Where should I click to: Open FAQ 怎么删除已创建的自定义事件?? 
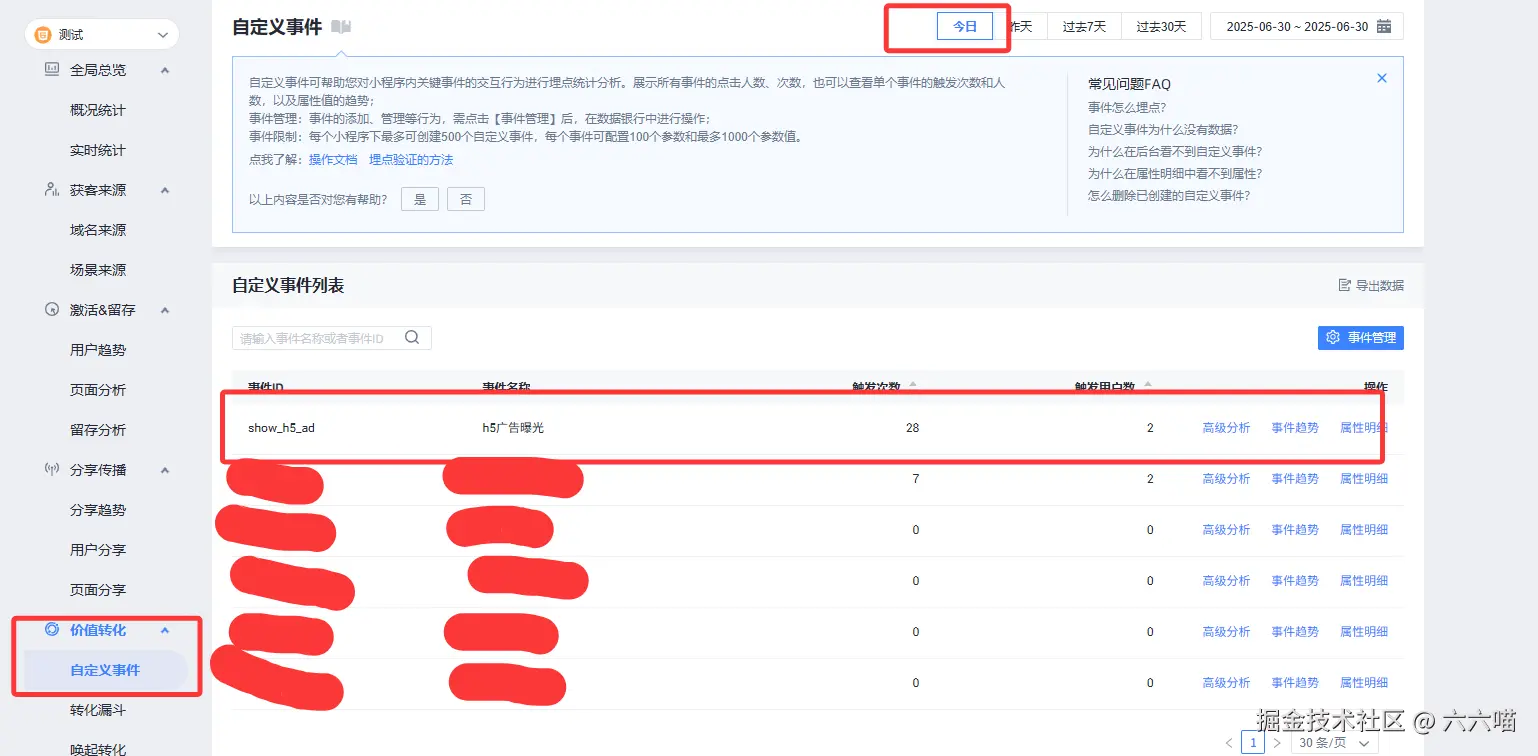click(x=1169, y=195)
